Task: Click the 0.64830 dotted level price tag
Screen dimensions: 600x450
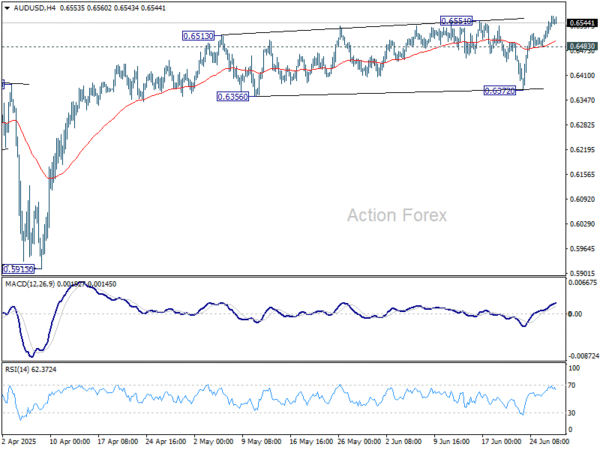Action: click(582, 46)
